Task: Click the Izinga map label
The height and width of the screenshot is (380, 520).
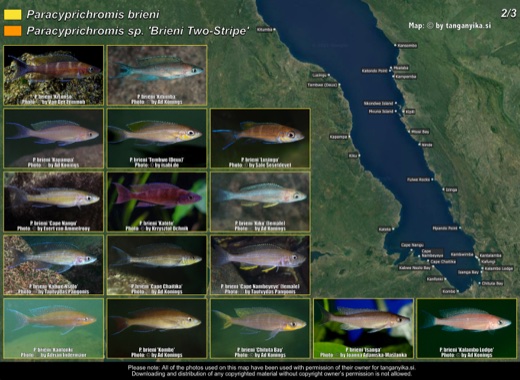Action: coord(452,190)
